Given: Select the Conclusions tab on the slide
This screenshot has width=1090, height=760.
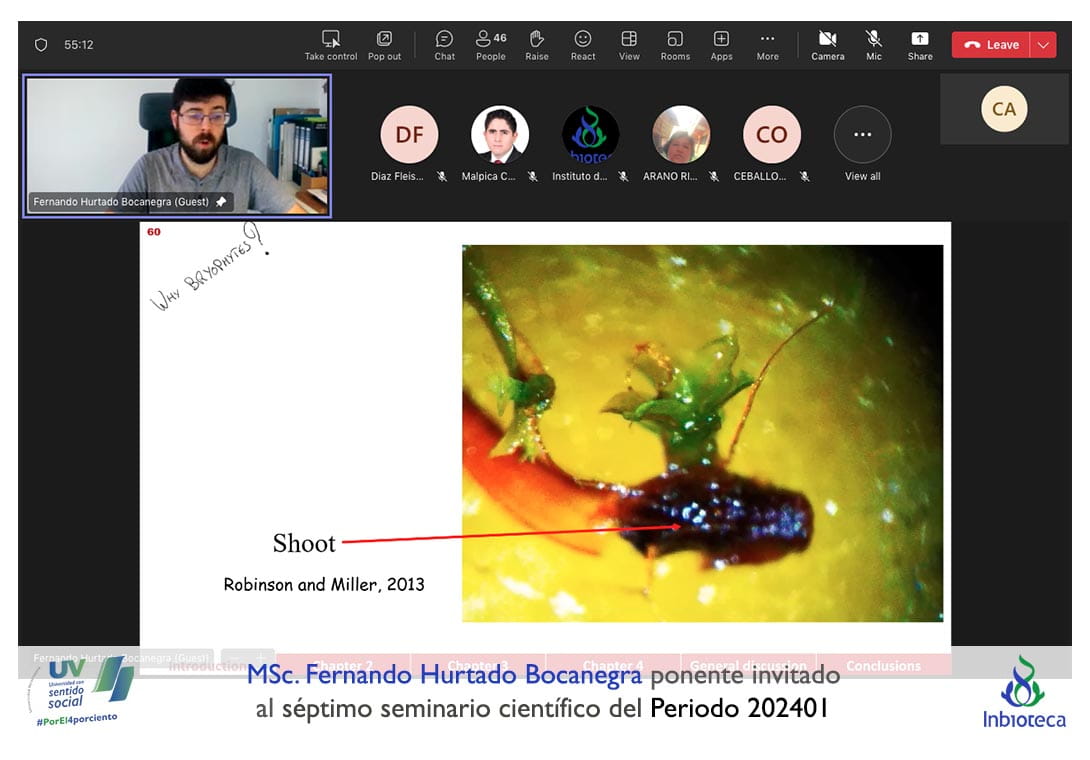Looking at the screenshot, I should click(x=883, y=666).
